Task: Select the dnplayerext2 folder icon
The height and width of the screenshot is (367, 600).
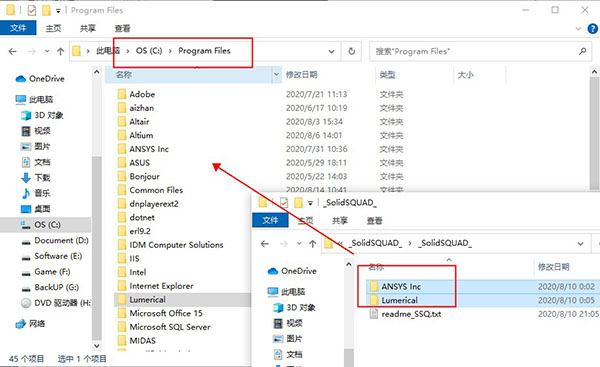Action: coord(122,204)
